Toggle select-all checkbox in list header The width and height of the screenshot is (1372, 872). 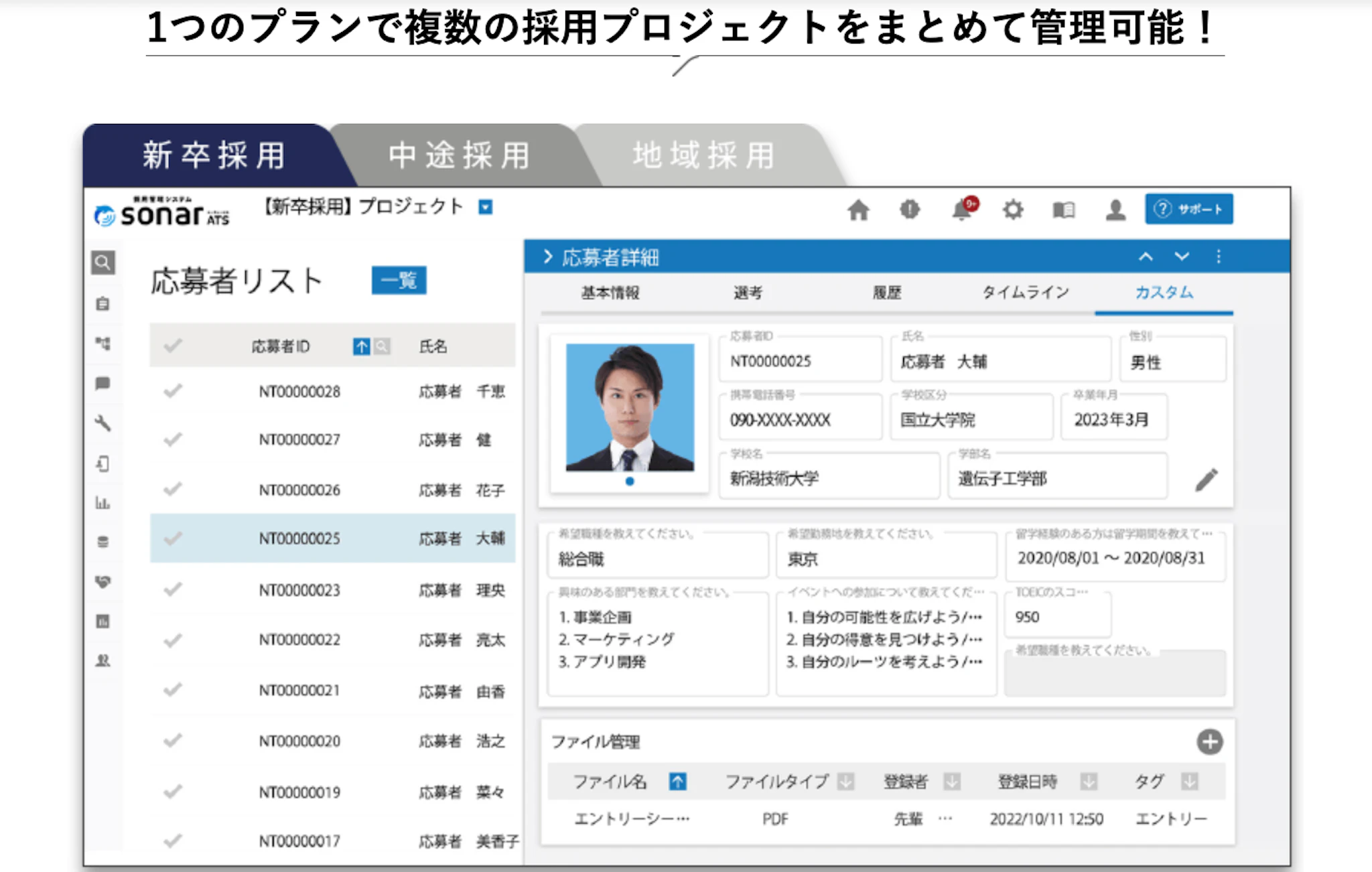pyautogui.click(x=173, y=346)
